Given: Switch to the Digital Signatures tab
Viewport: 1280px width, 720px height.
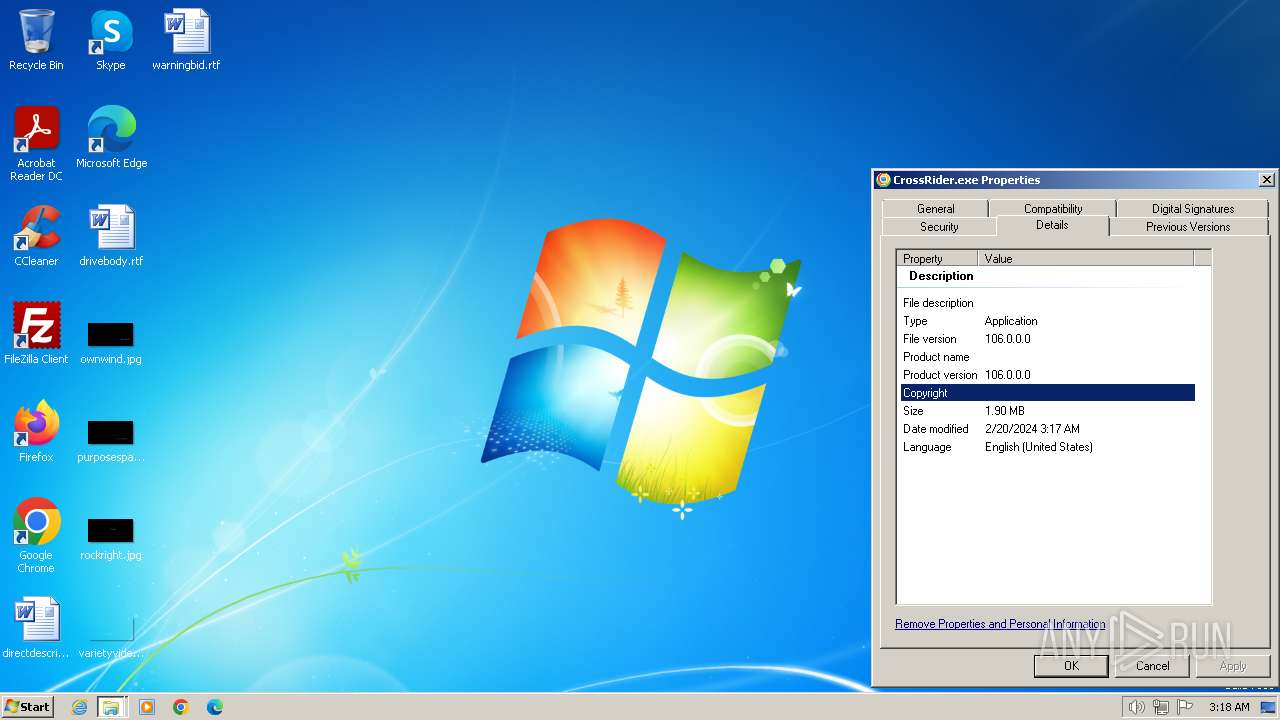Looking at the screenshot, I should coord(1192,209).
